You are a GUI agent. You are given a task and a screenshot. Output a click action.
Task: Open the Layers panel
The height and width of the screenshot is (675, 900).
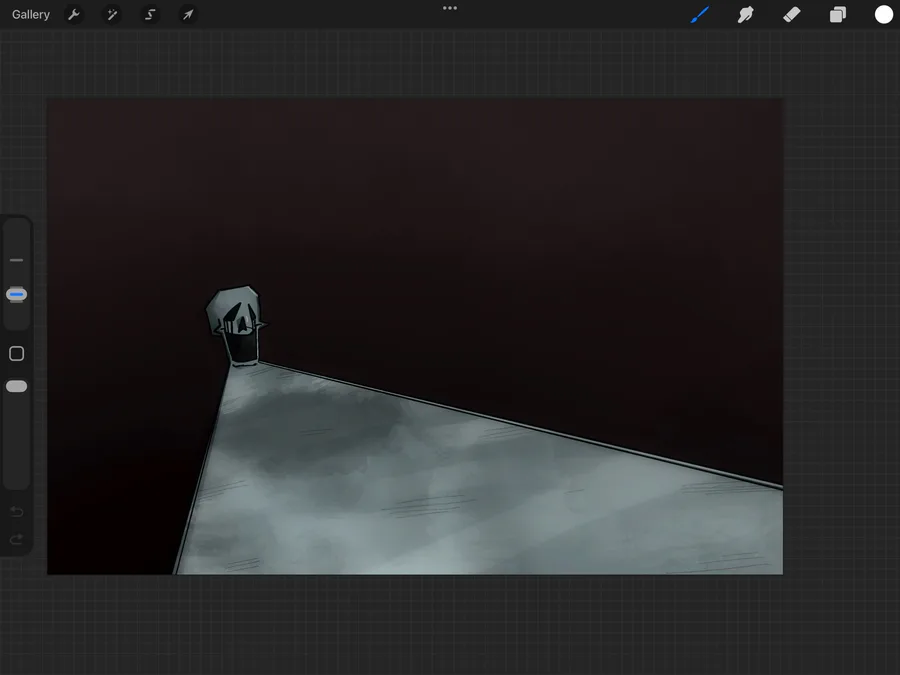pyautogui.click(x=837, y=14)
